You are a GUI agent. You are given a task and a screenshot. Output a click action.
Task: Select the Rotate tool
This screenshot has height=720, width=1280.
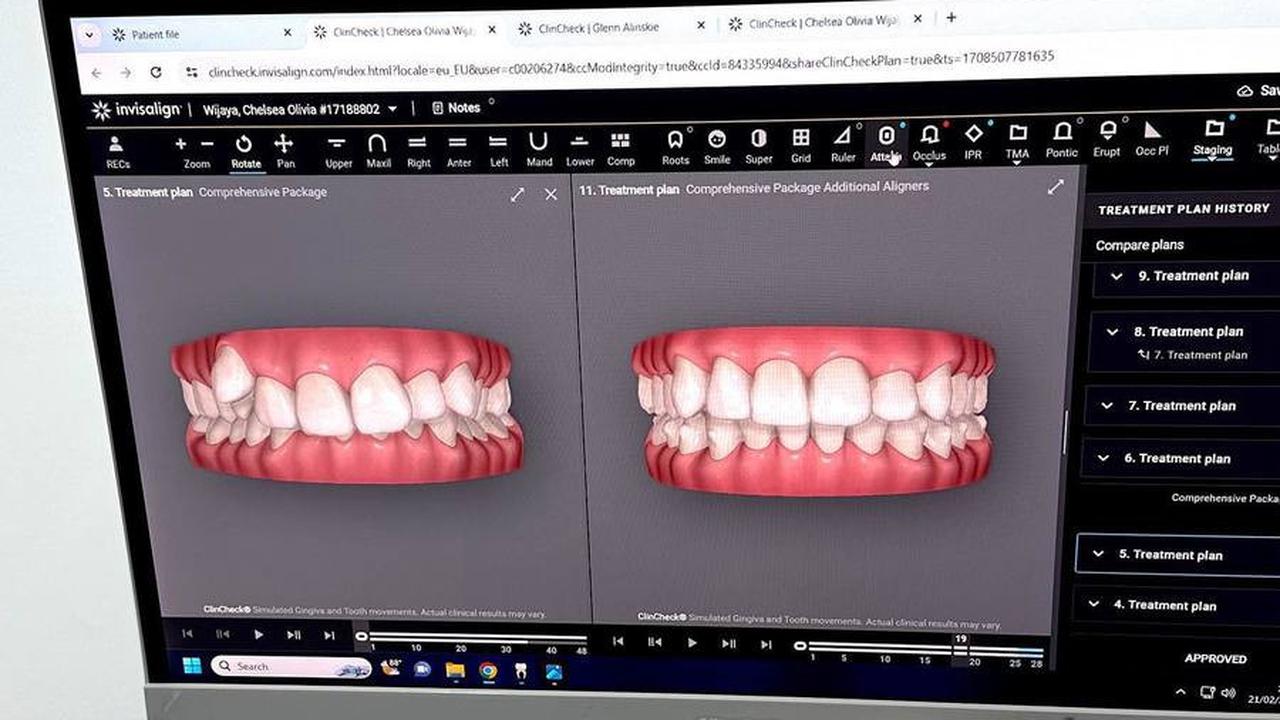(x=245, y=152)
